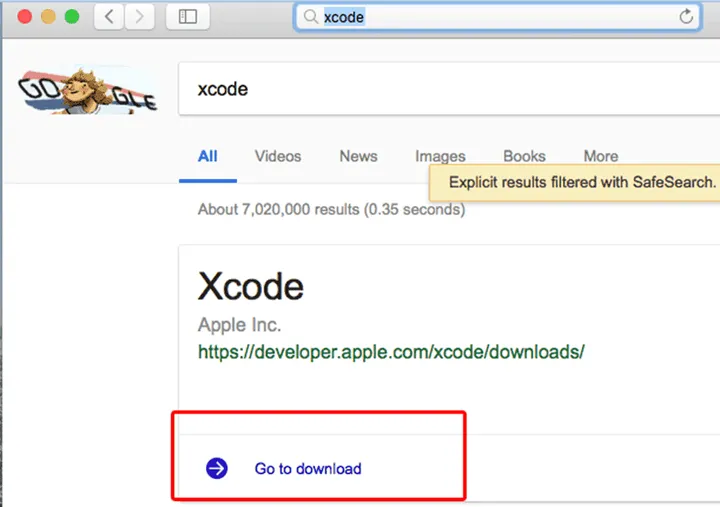Click the Safari forward arrow button
The width and height of the screenshot is (720, 507).
pos(139,17)
